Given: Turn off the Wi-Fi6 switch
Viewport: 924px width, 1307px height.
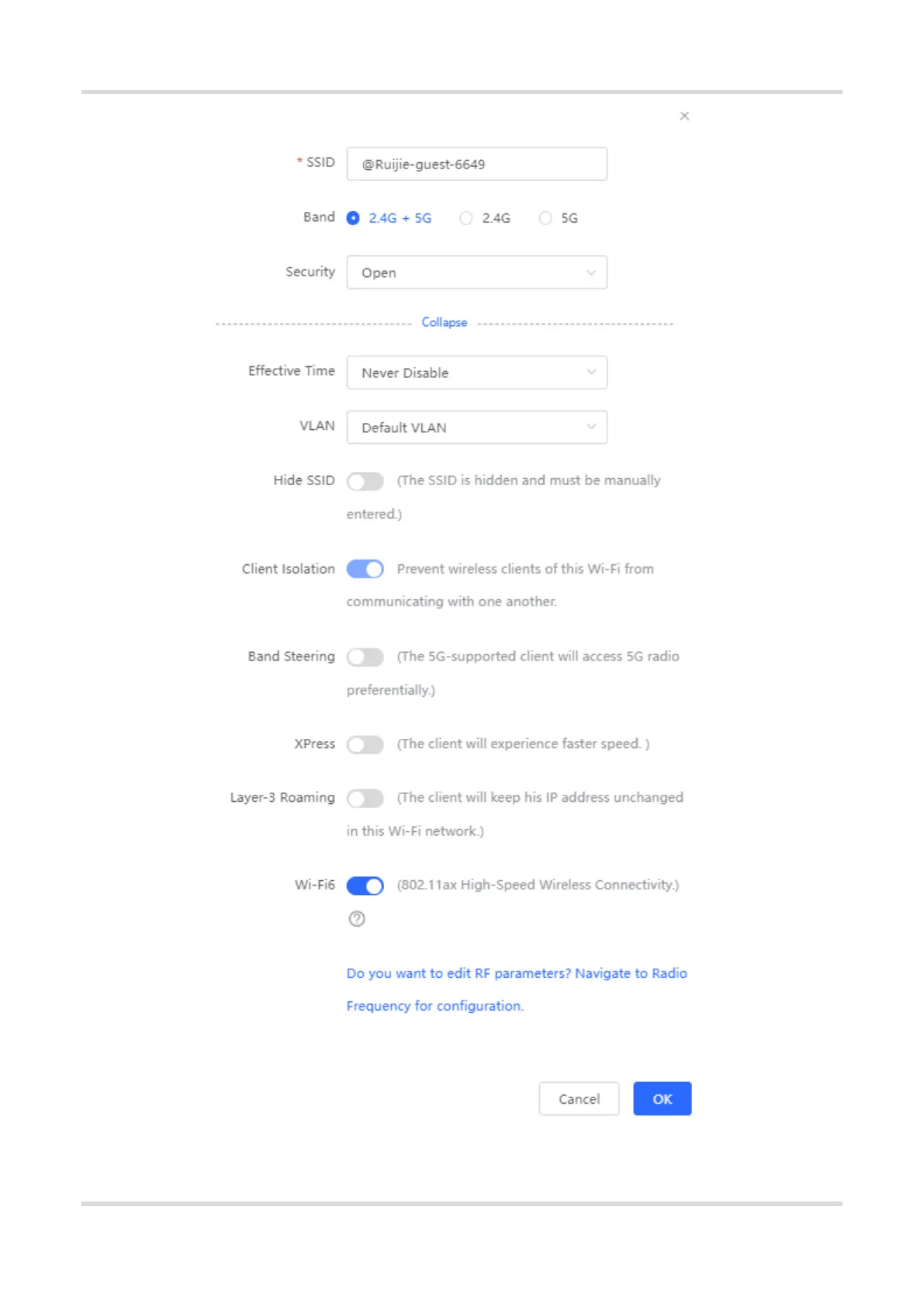Looking at the screenshot, I should pos(365,886).
